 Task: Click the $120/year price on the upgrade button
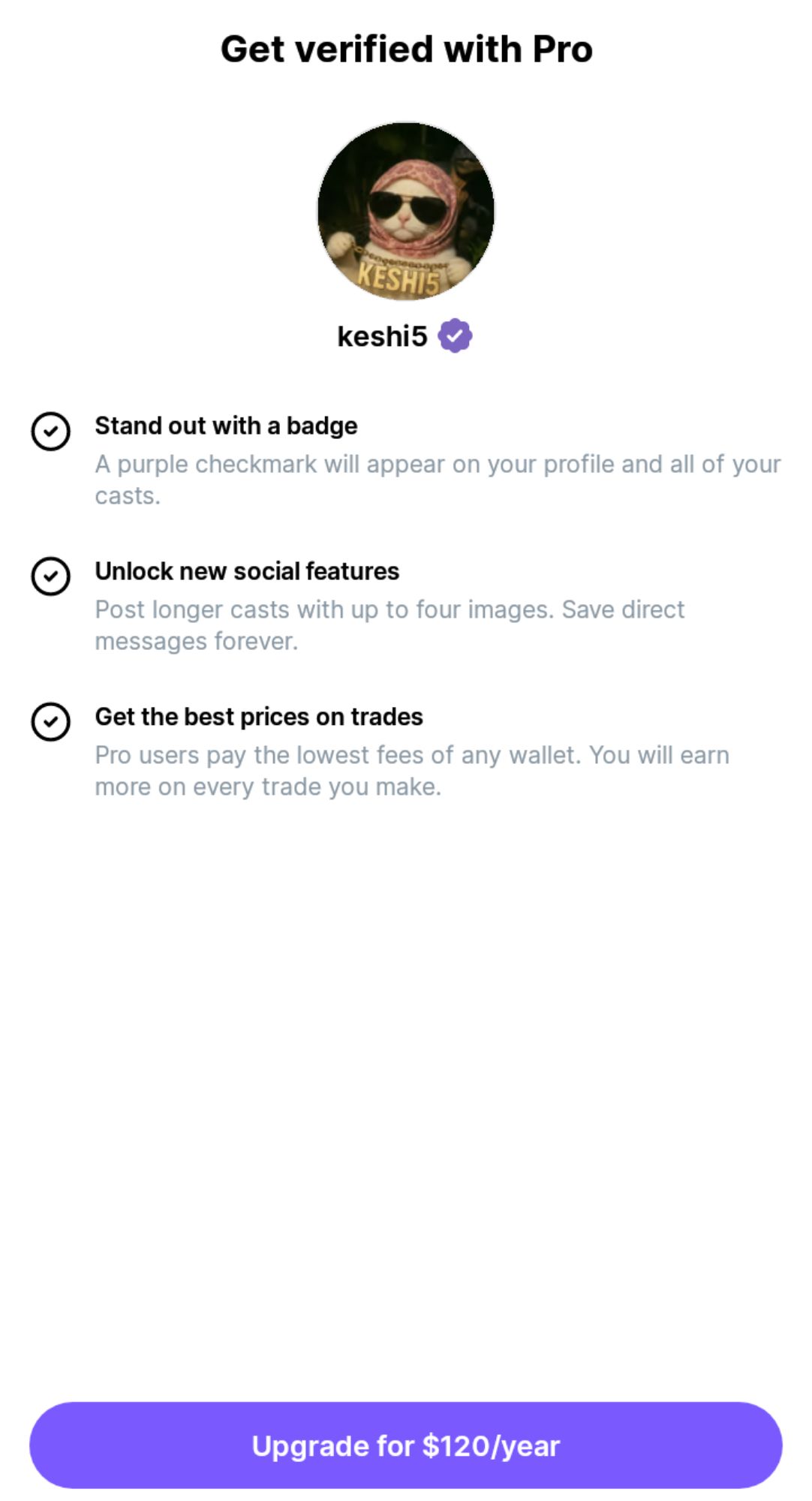[x=491, y=1445]
